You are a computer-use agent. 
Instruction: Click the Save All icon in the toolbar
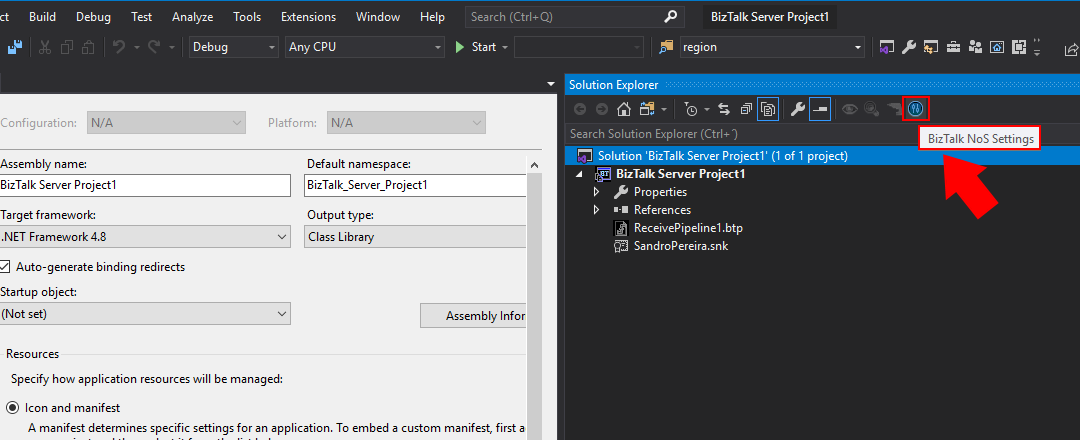point(15,48)
